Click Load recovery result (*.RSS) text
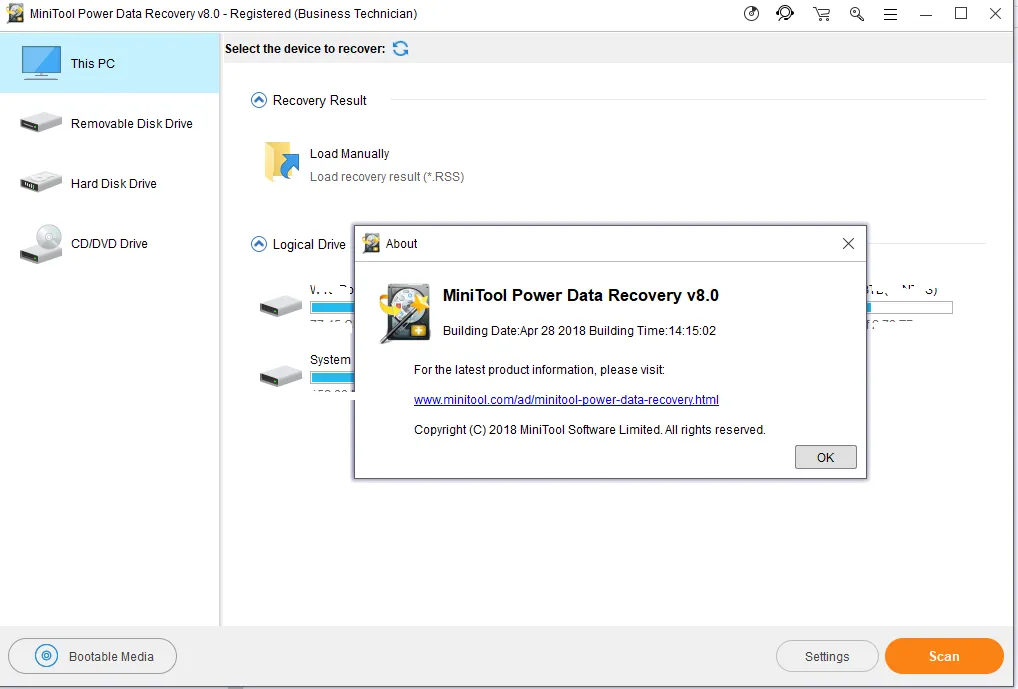This screenshot has width=1018, height=689. tap(387, 177)
